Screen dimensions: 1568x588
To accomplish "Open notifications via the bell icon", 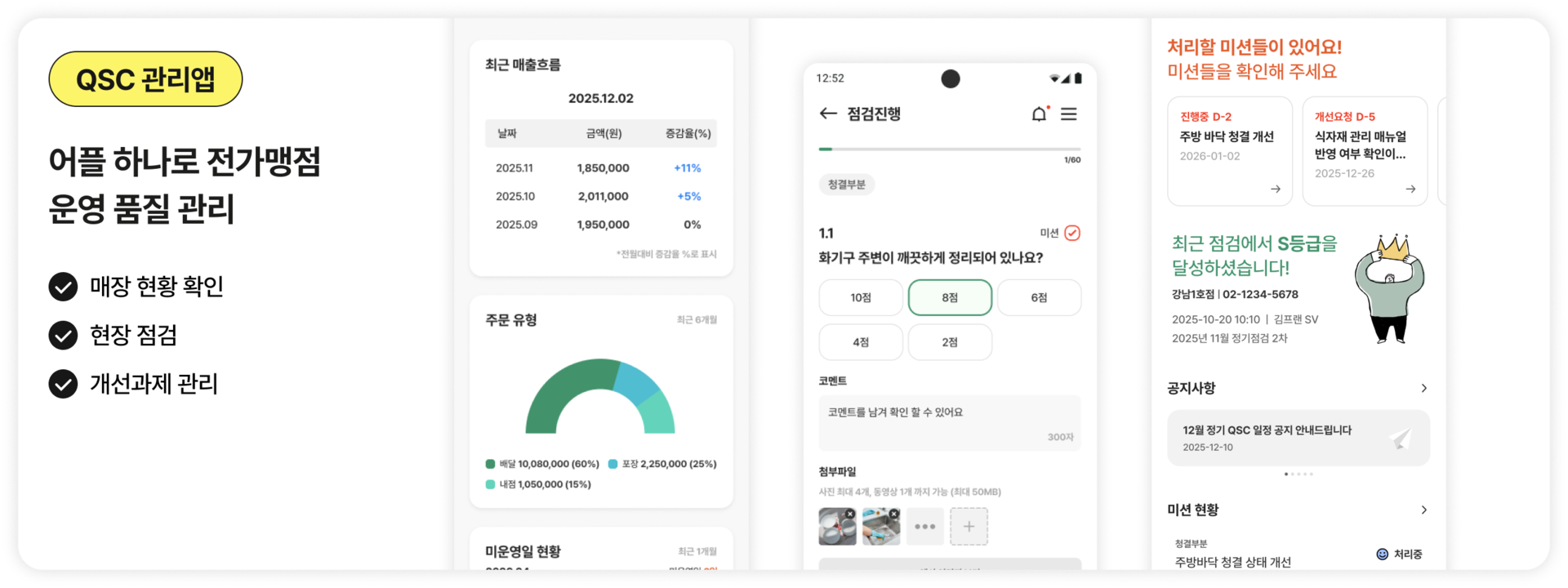I will click(x=1039, y=114).
